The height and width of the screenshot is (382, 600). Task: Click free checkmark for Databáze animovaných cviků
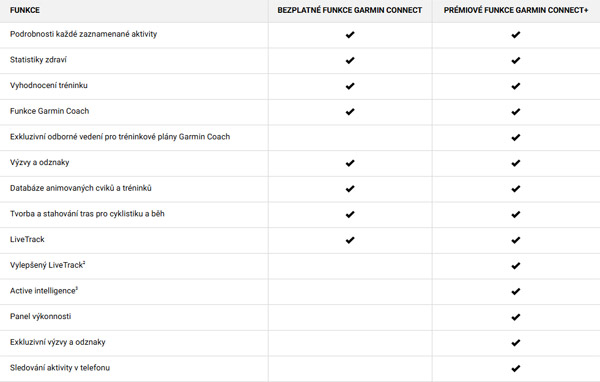pos(350,189)
